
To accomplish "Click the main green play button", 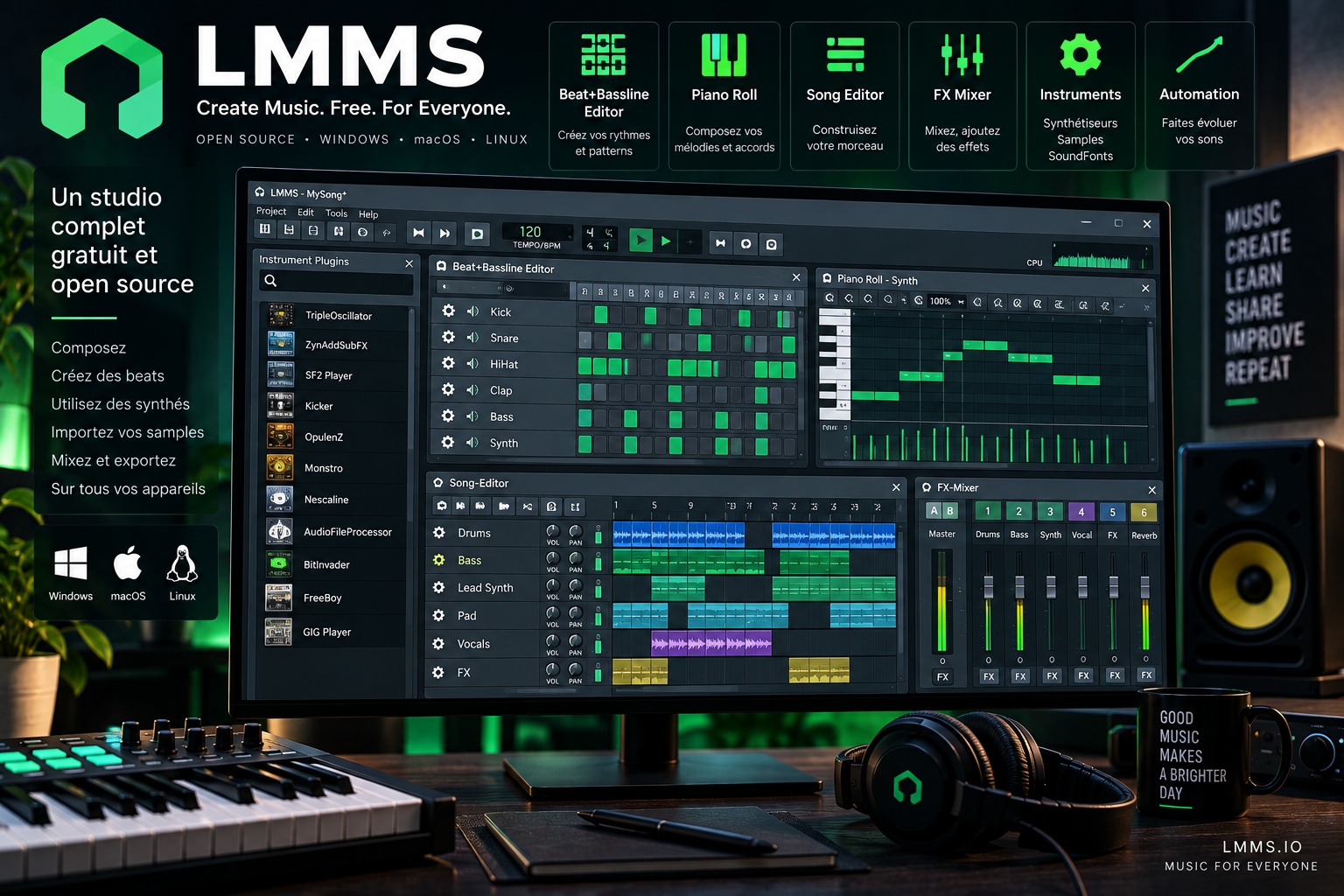I will (640, 240).
